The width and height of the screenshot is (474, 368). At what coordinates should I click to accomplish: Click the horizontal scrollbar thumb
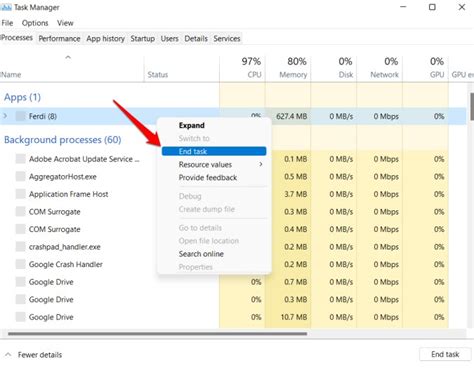coord(157,334)
